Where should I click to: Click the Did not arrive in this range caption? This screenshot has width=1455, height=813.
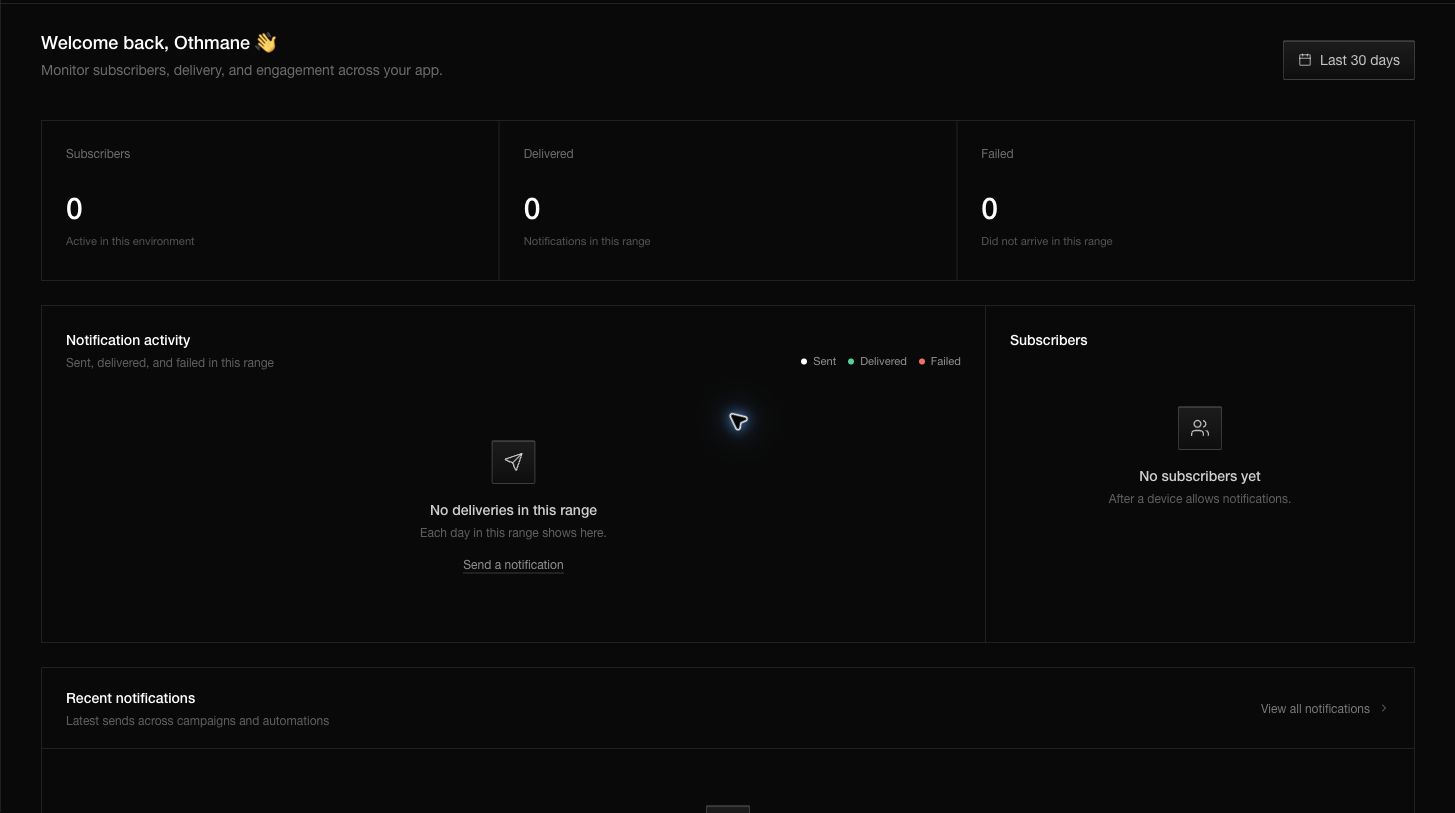coord(1047,241)
